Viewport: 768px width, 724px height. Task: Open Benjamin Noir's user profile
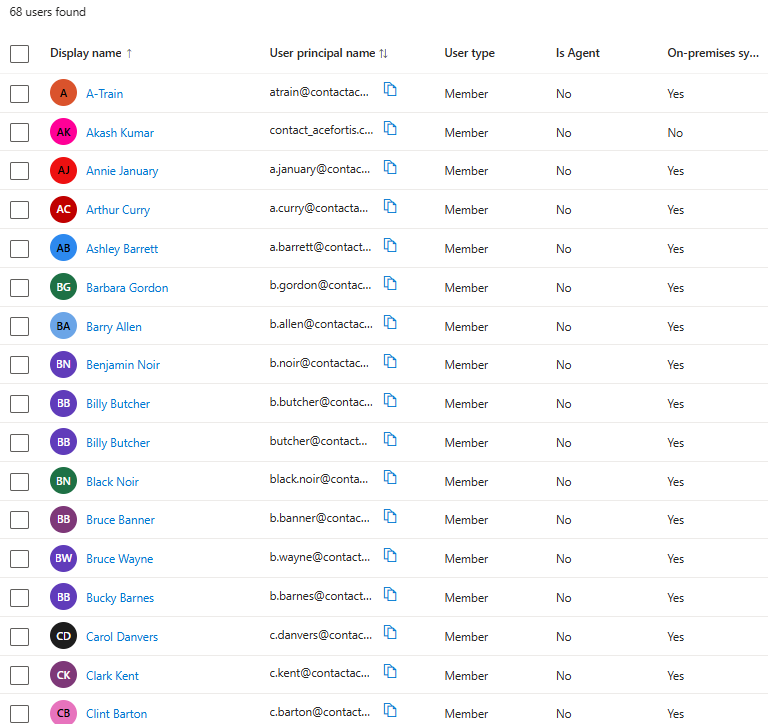point(123,365)
